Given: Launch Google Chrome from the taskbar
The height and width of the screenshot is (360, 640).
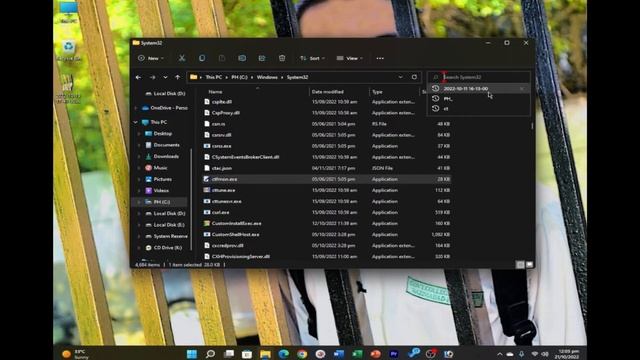Looking at the screenshot, I should (x=302, y=354).
